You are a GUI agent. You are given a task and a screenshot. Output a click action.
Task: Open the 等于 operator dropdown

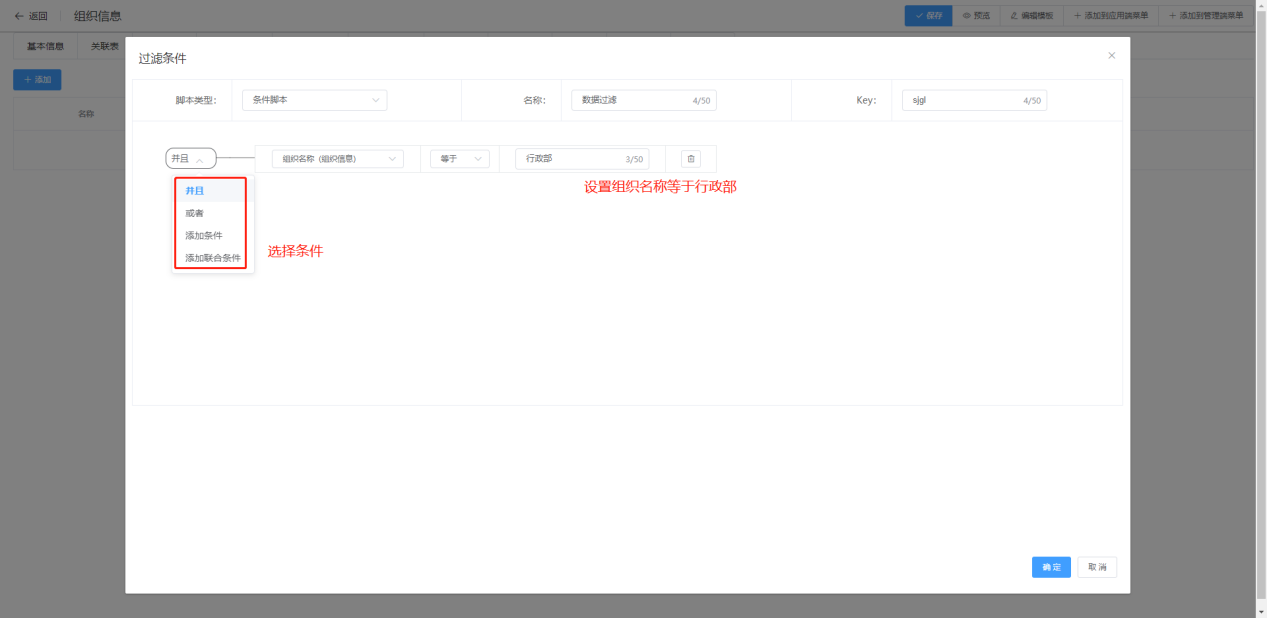[460, 159]
